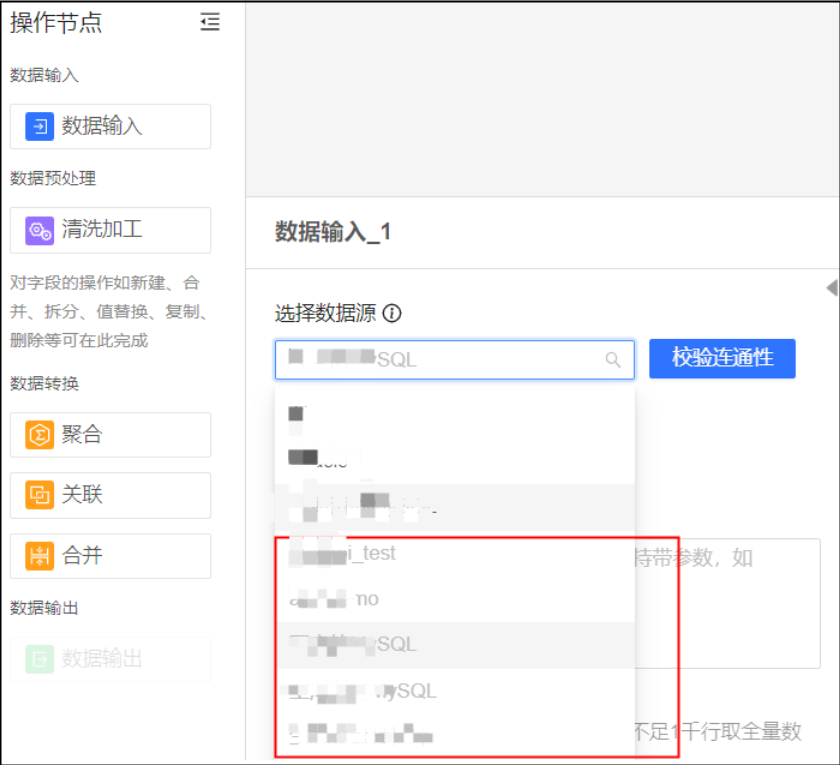Click the greyed-out 数据输出 node icon
840x765 pixels.
[x=39, y=659]
